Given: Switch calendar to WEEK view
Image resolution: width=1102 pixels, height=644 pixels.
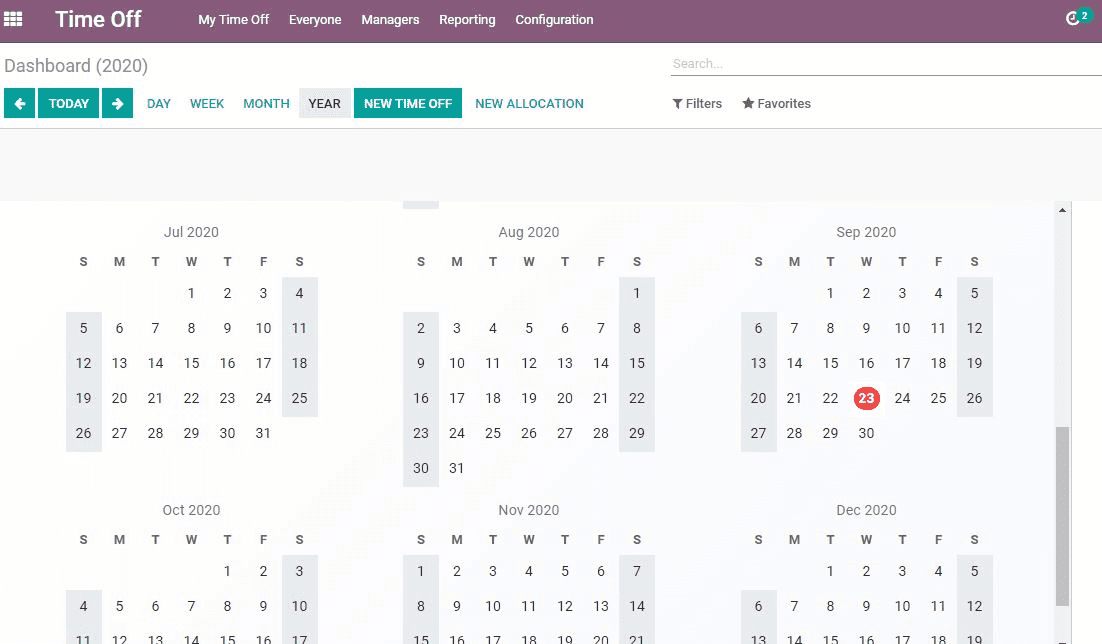Looking at the screenshot, I should [207, 103].
